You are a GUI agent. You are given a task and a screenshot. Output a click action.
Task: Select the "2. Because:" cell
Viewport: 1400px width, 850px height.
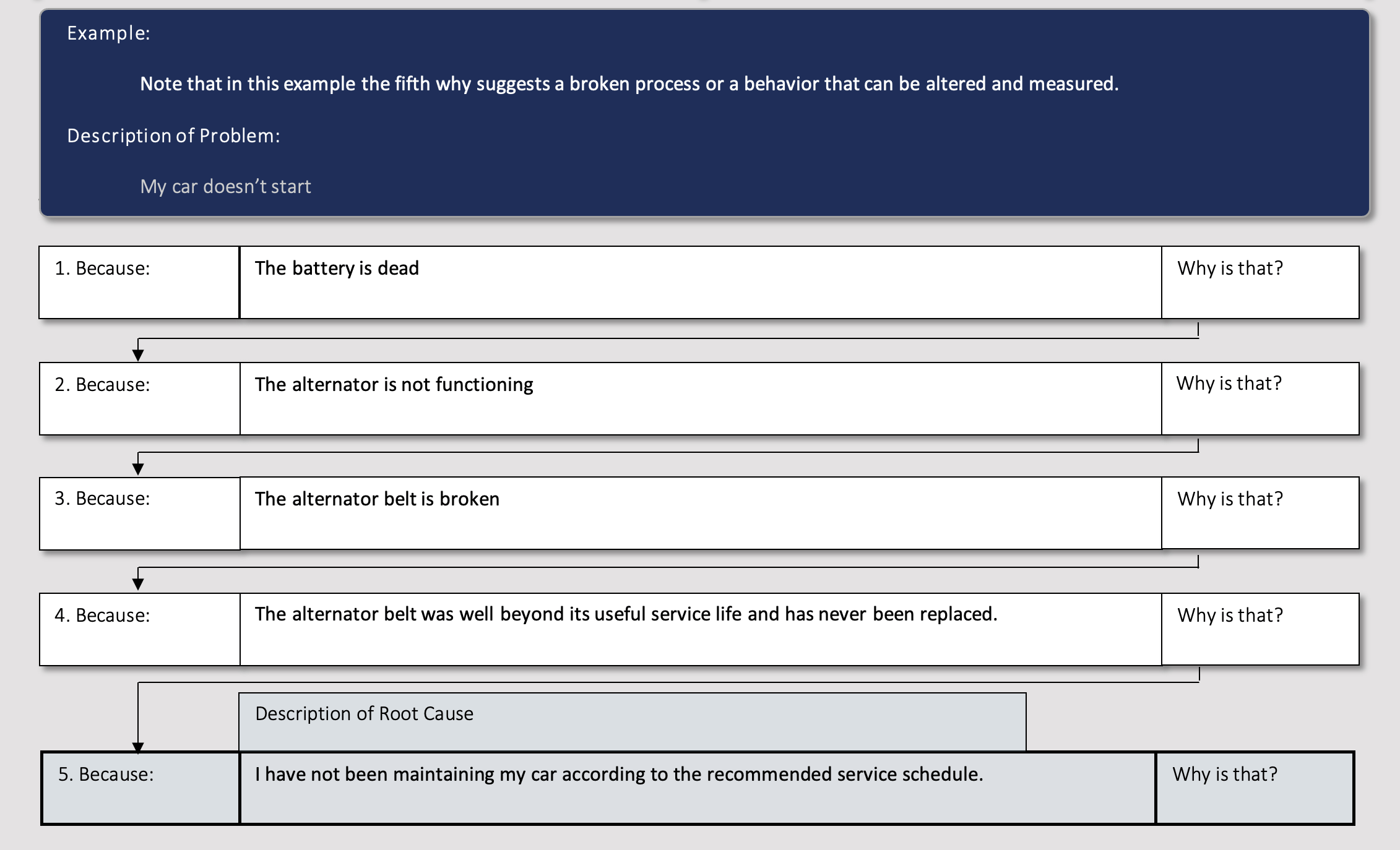coord(139,398)
